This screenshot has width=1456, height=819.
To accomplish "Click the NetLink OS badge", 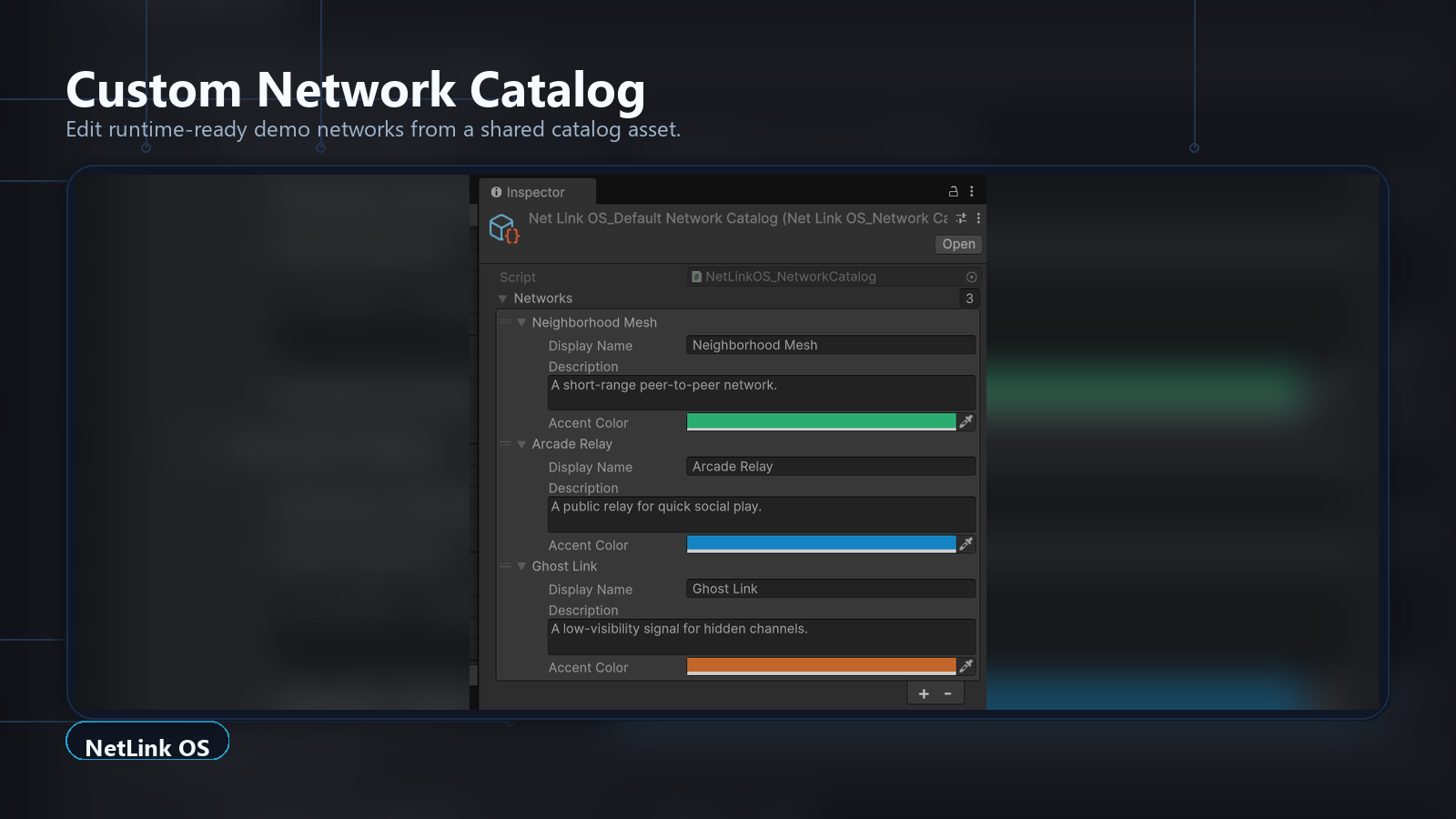I will tap(147, 741).
